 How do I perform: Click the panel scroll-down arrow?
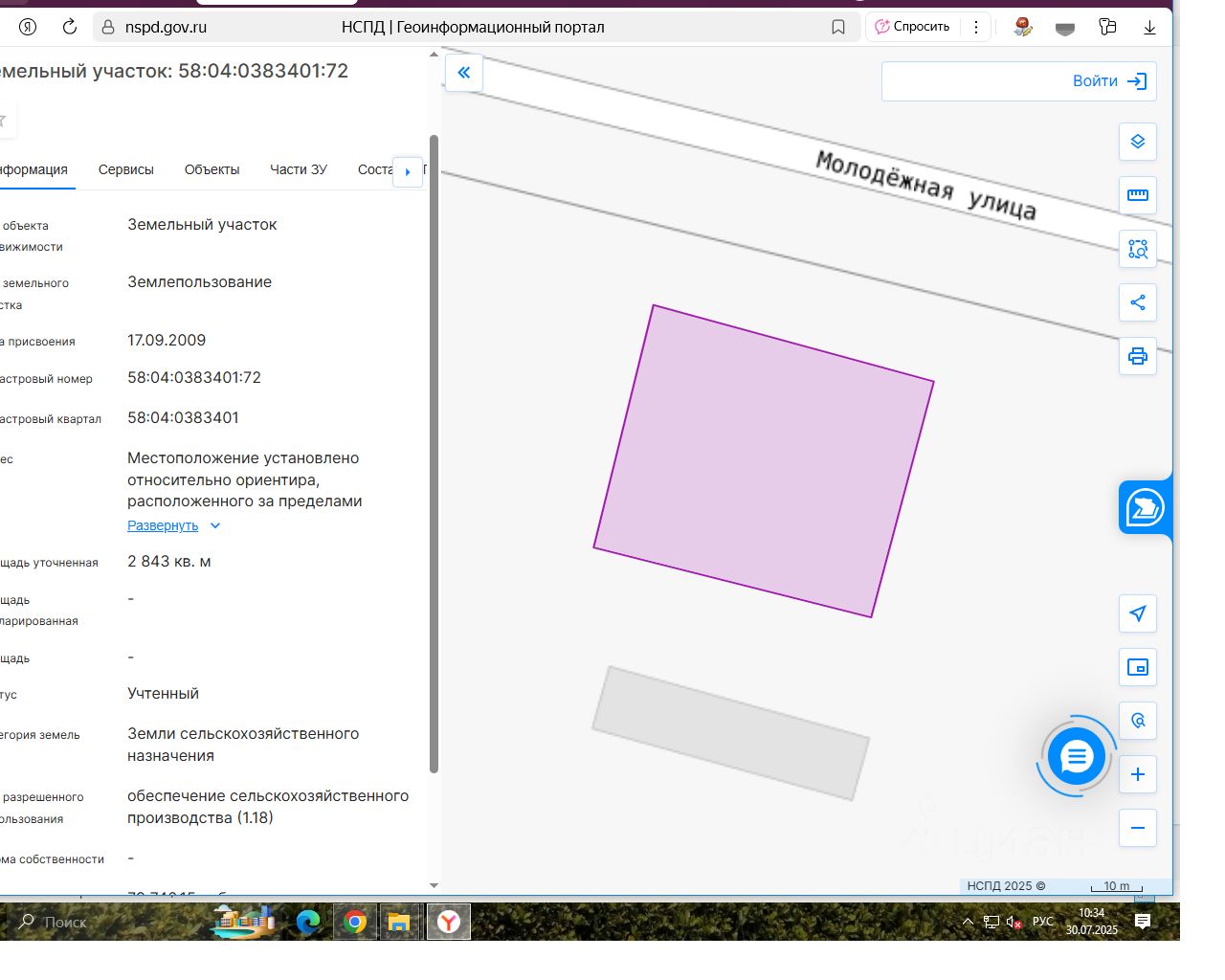pos(434,886)
